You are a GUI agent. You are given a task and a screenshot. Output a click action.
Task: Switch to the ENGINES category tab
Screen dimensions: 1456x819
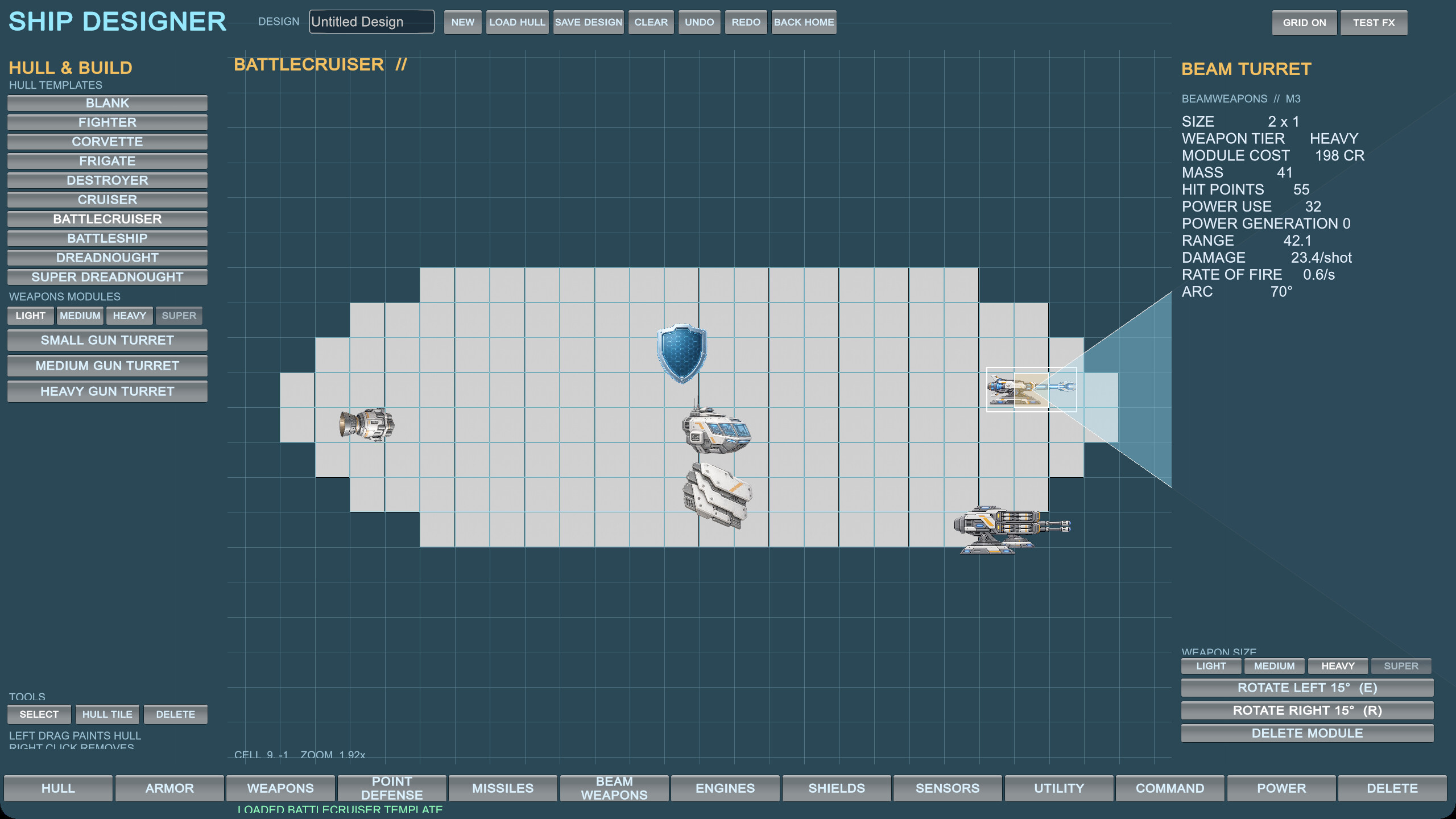pyautogui.click(x=725, y=788)
